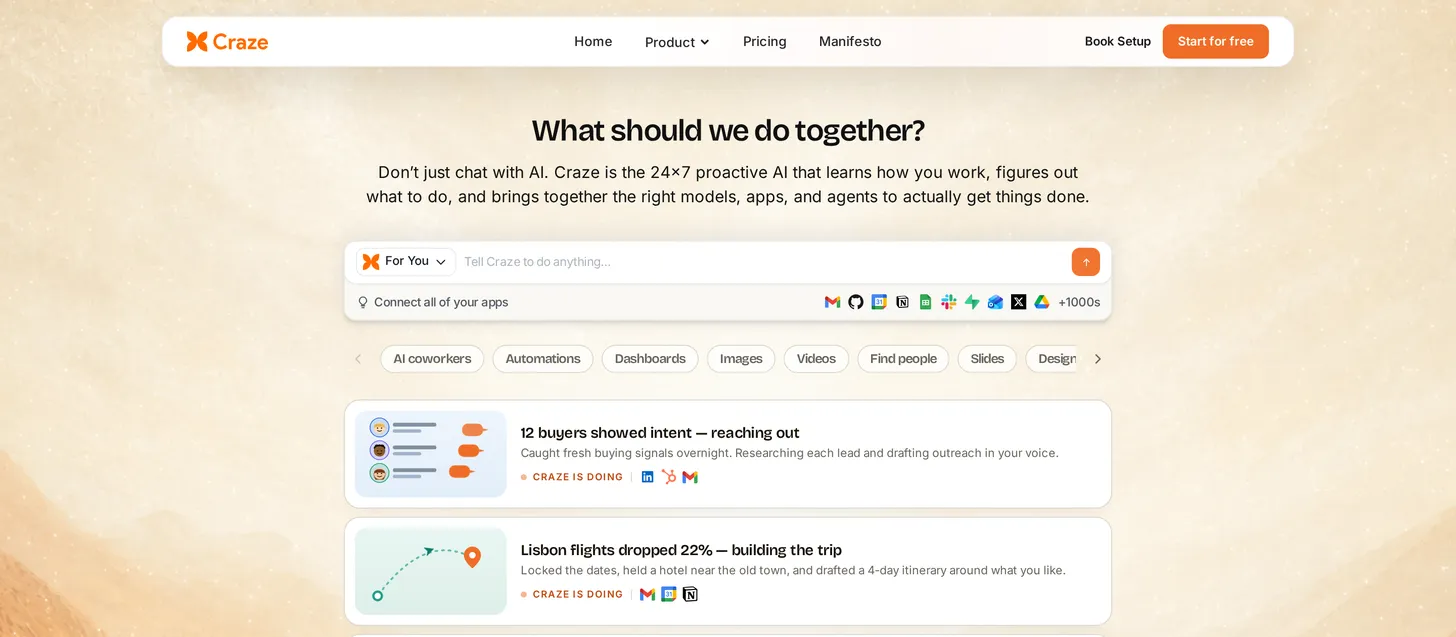Select the Design chip
This screenshot has height=637, width=1456.
tap(1052, 359)
